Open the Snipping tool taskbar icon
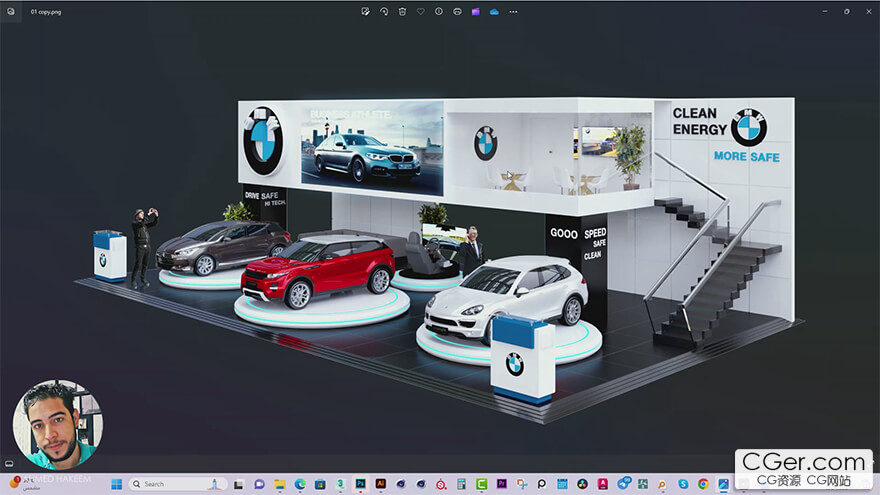This screenshot has width=880, height=495. (522, 484)
